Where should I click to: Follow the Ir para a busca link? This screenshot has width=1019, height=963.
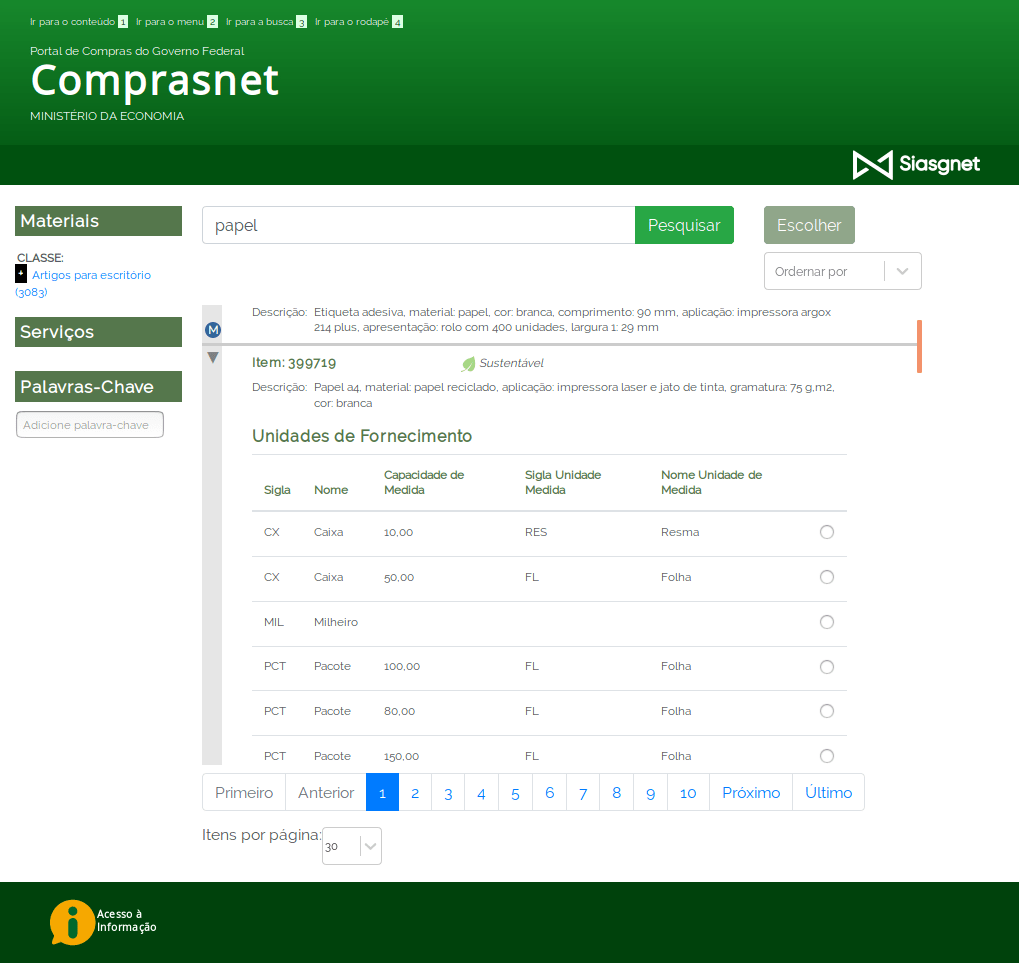[x=266, y=22]
